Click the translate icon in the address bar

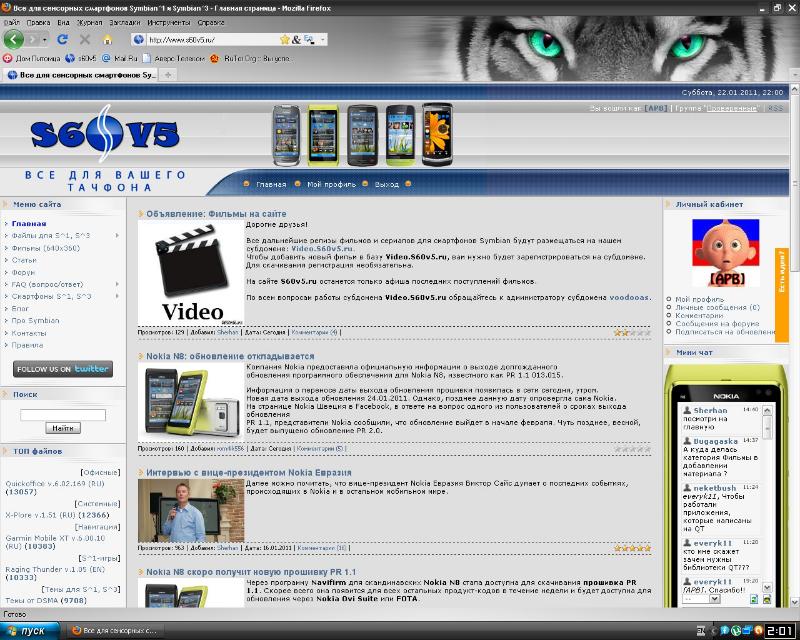tap(309, 39)
